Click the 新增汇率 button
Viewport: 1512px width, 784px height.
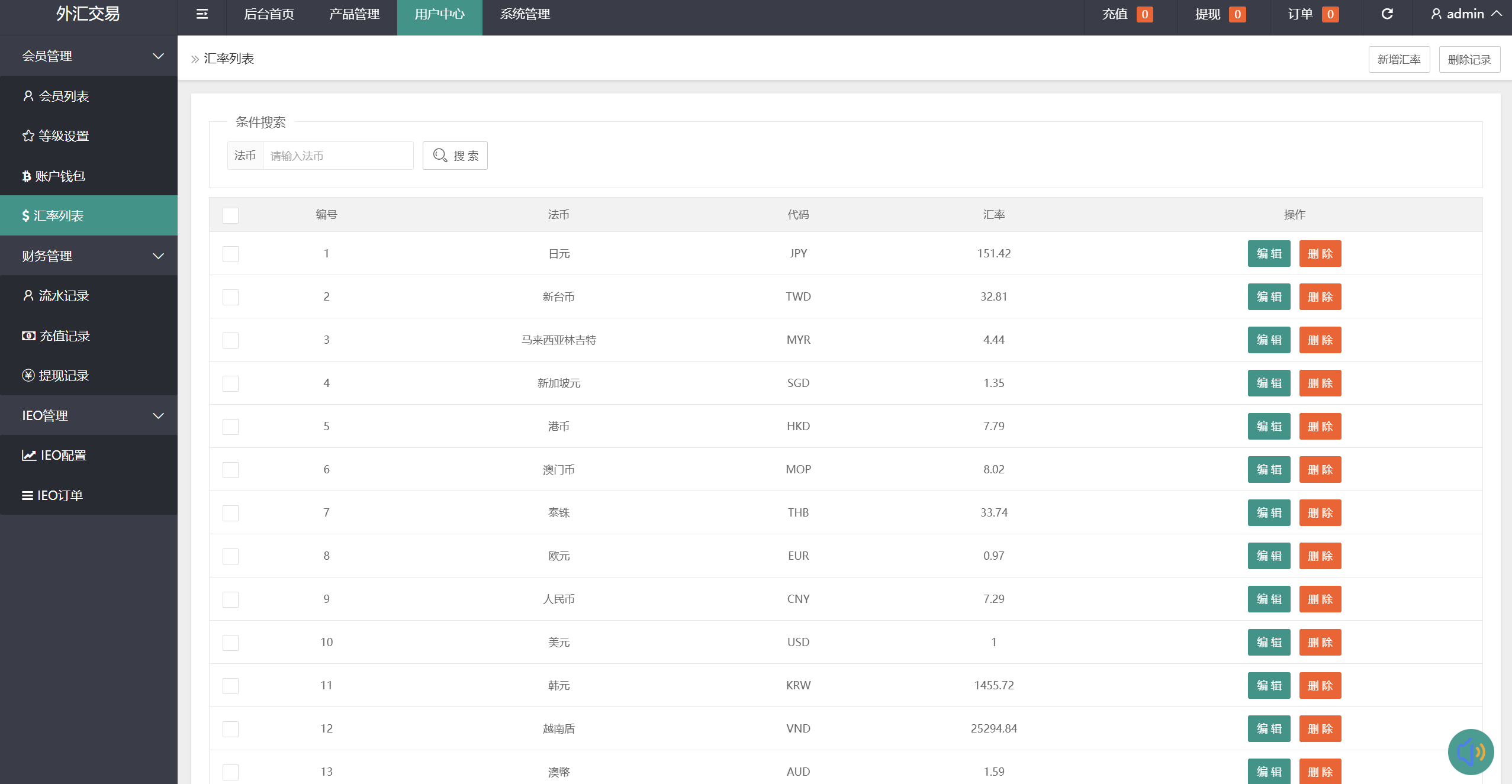click(x=1399, y=59)
